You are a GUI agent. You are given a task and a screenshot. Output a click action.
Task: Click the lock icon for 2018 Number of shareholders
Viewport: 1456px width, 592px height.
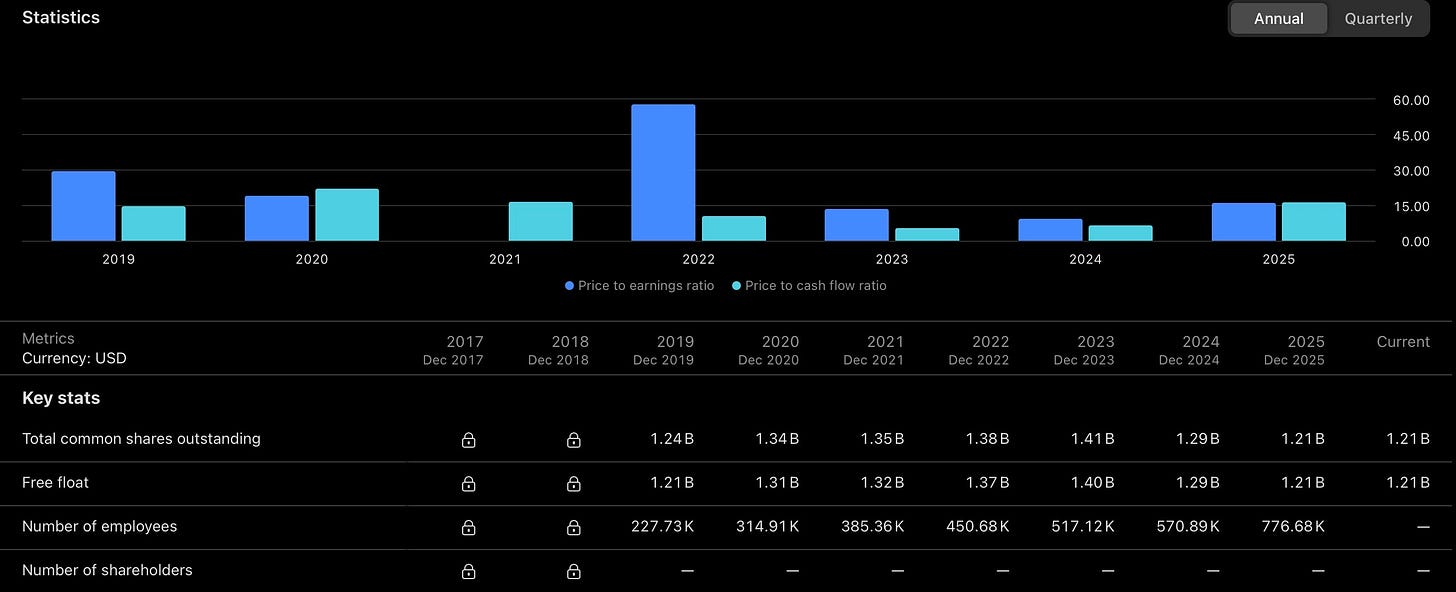573,571
